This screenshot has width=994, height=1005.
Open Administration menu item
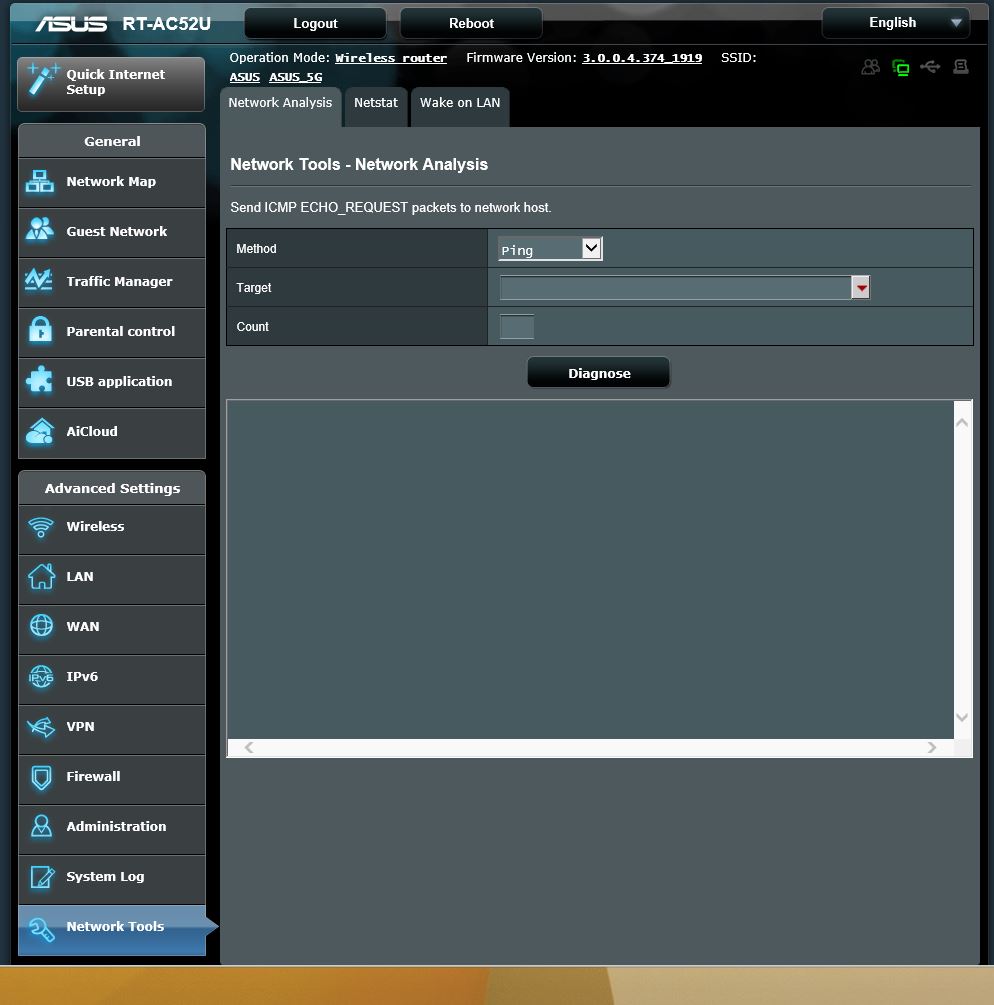click(x=112, y=829)
